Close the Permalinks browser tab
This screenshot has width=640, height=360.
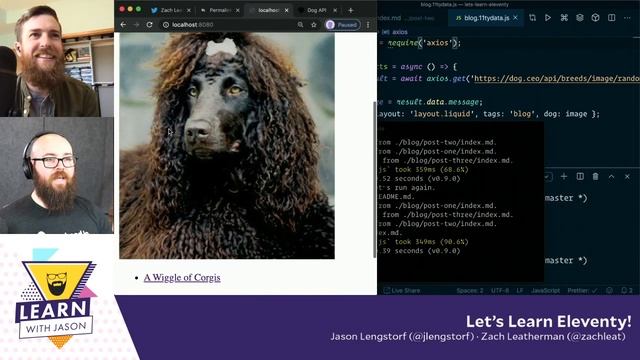238,10
